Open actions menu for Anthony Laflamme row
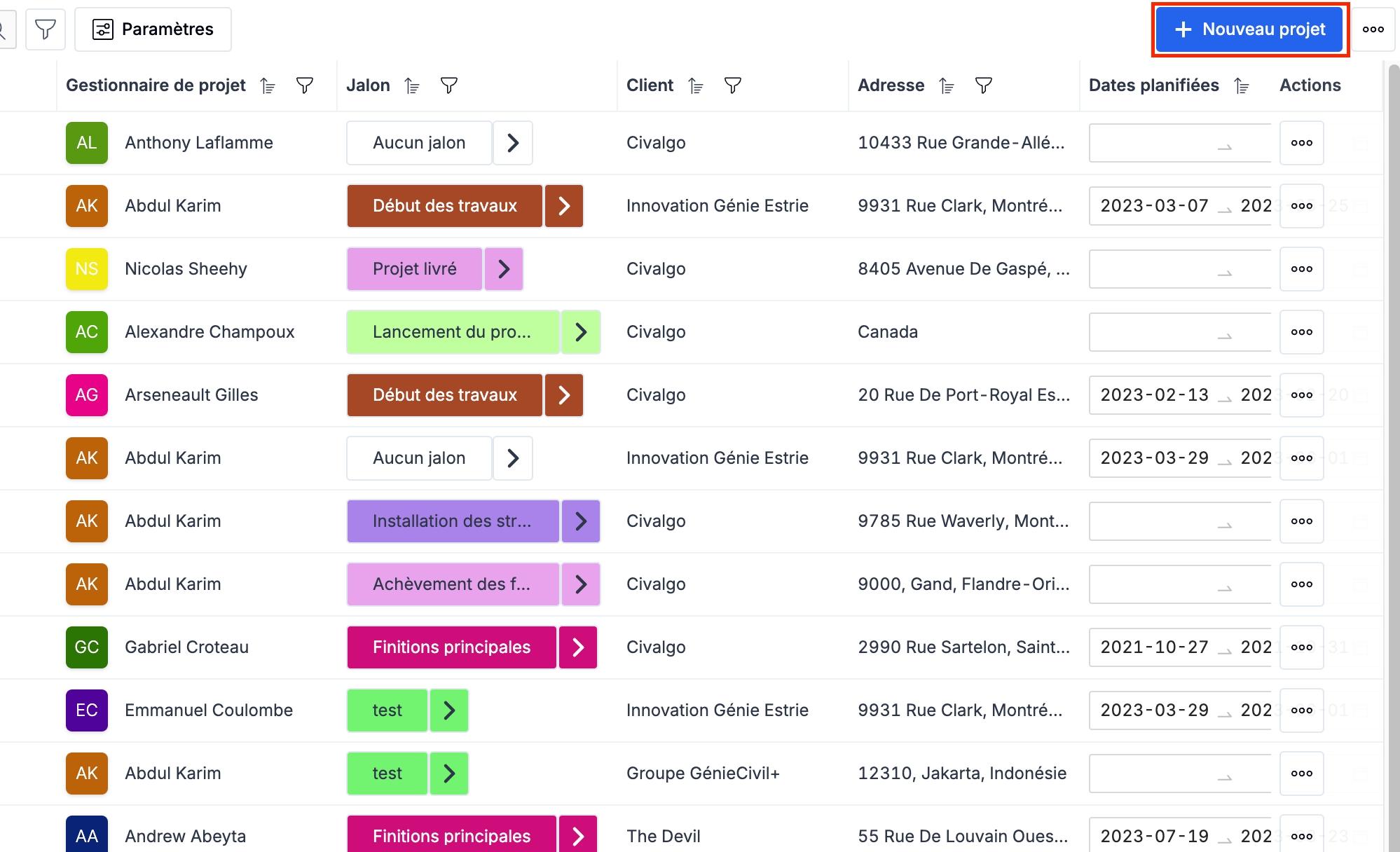The image size is (1400, 852). click(1301, 143)
